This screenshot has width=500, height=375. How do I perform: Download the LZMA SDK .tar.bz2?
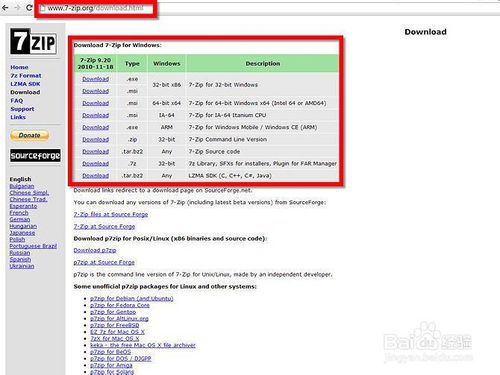96,176
